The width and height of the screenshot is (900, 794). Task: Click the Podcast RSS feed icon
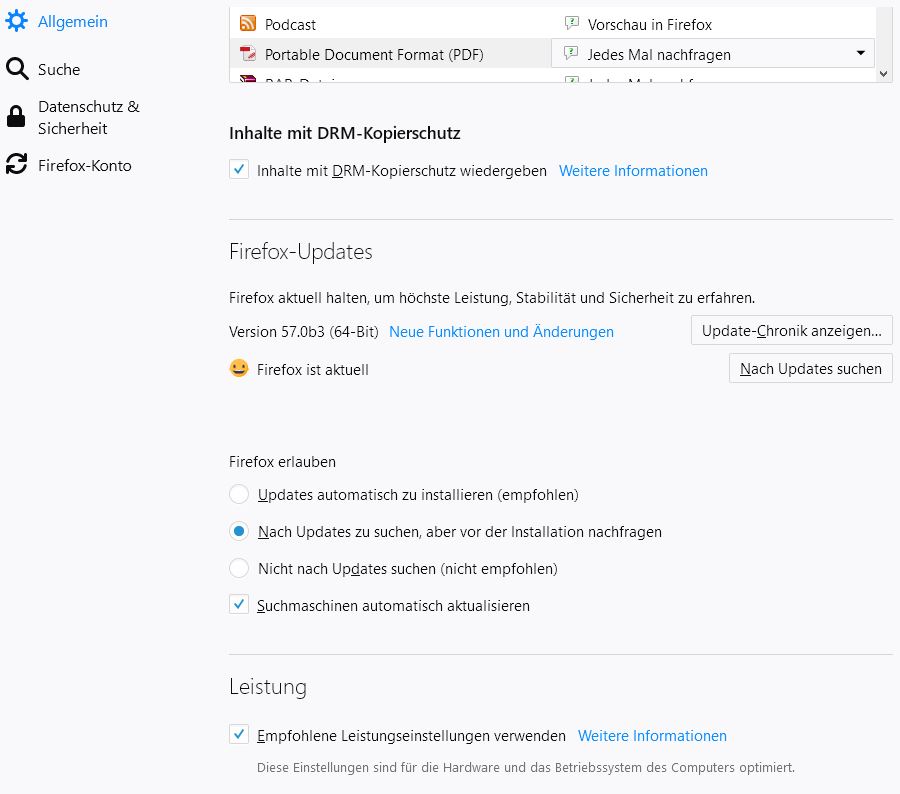coord(248,24)
